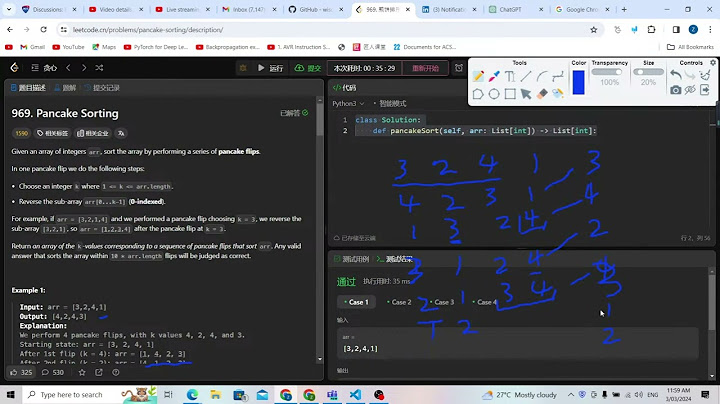Open the blue color swatch picker
Screen dimensions: 720x404
point(579,82)
